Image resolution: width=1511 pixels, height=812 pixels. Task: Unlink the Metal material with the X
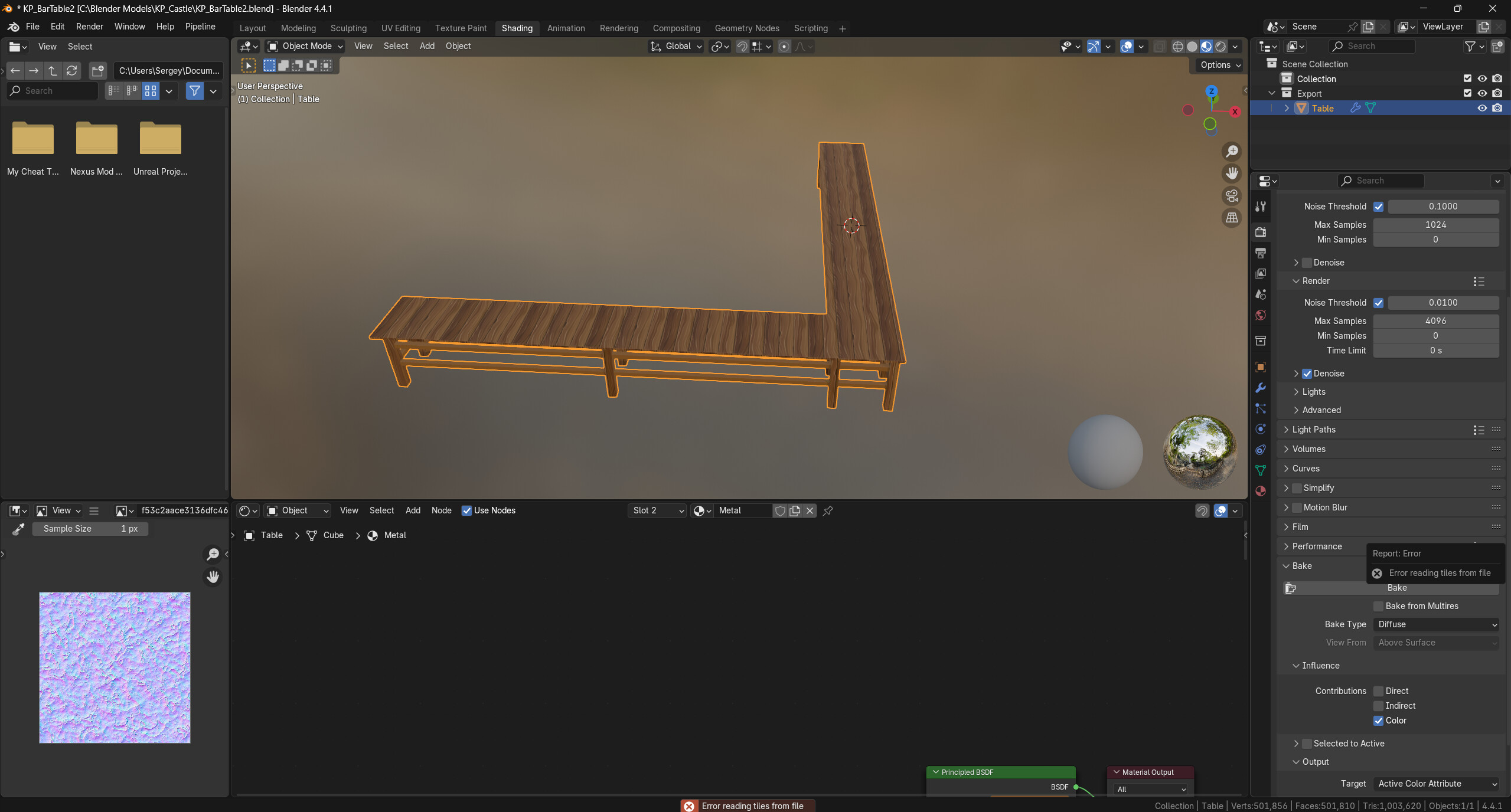tap(810, 511)
